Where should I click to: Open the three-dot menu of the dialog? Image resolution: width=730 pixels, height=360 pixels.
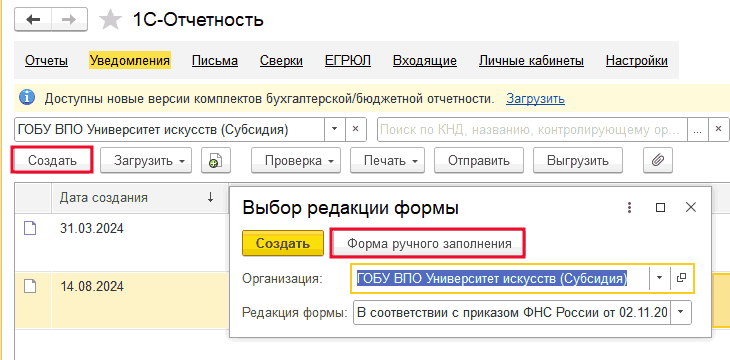(629, 207)
